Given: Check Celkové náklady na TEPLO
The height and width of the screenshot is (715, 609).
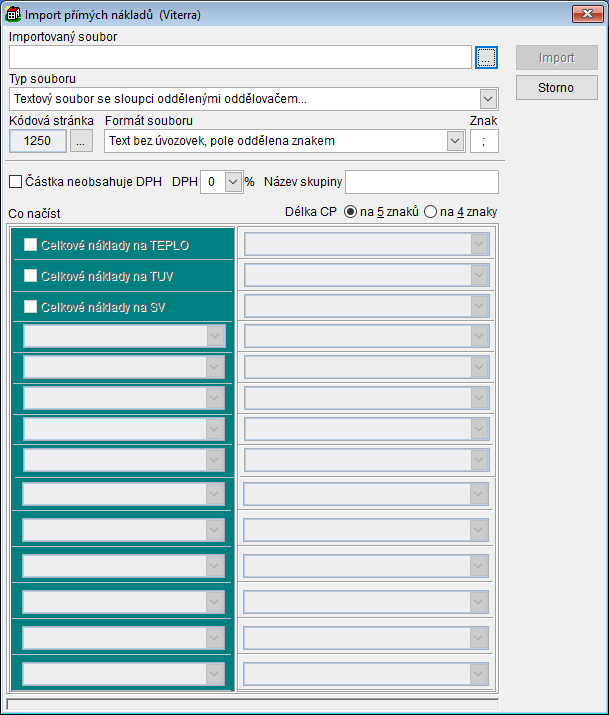Looking at the screenshot, I should 30,245.
